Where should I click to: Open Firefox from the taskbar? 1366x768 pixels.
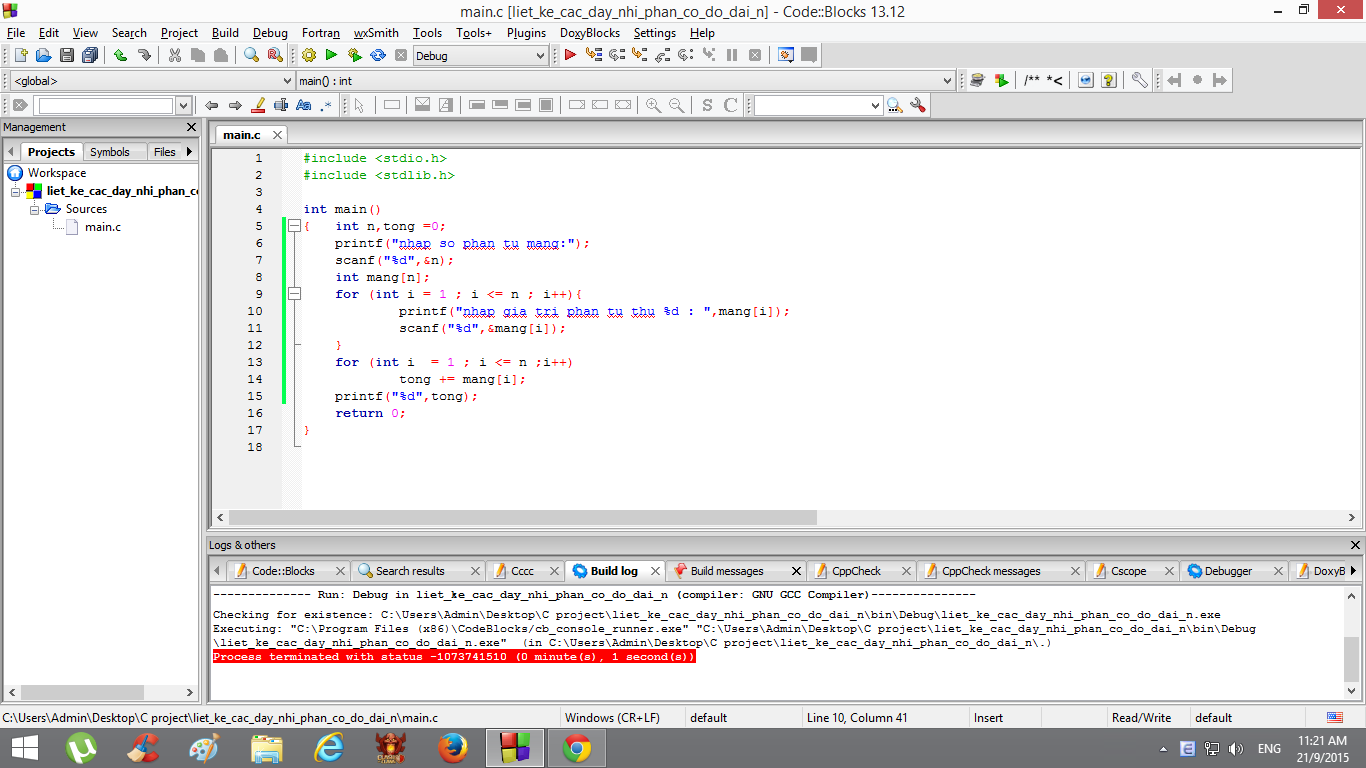(453, 747)
